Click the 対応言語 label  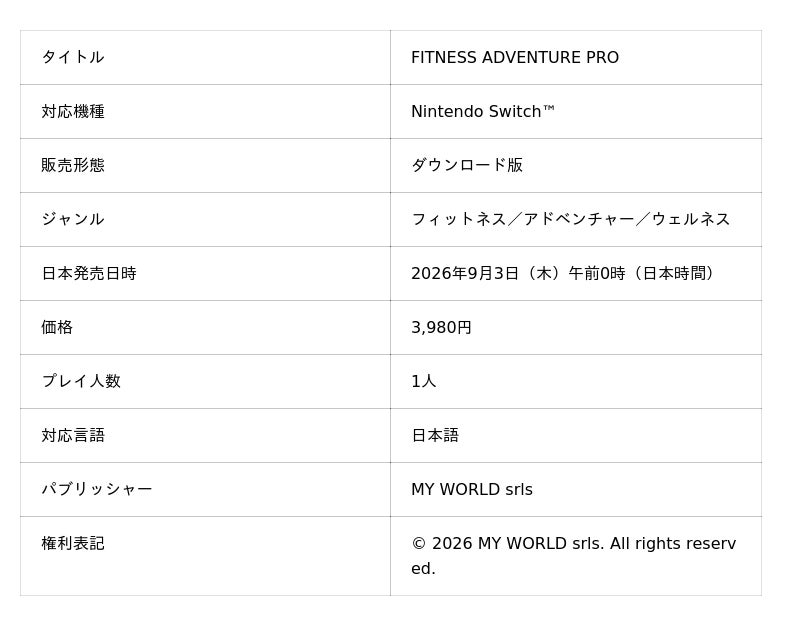(x=73, y=435)
